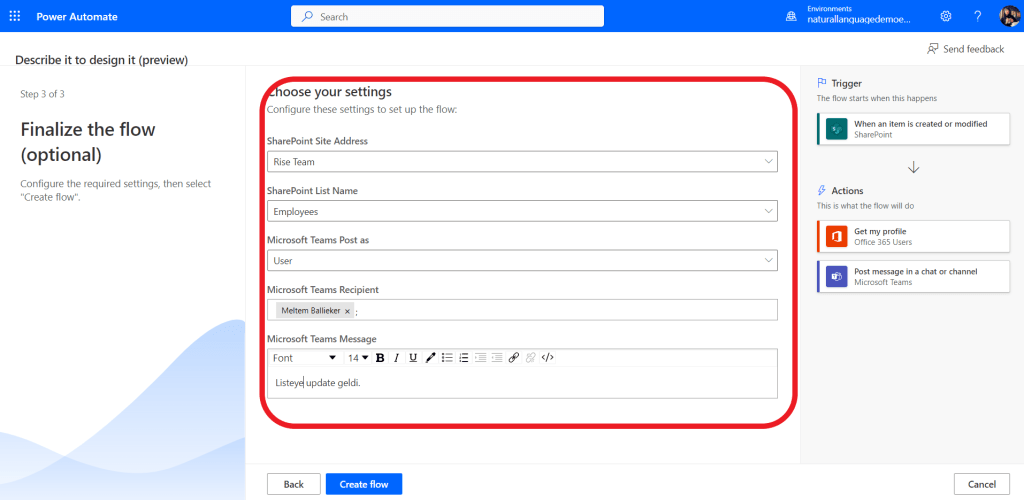Open the text highlight color picker
Image resolution: width=1024 pixels, height=500 pixels.
tap(430, 358)
